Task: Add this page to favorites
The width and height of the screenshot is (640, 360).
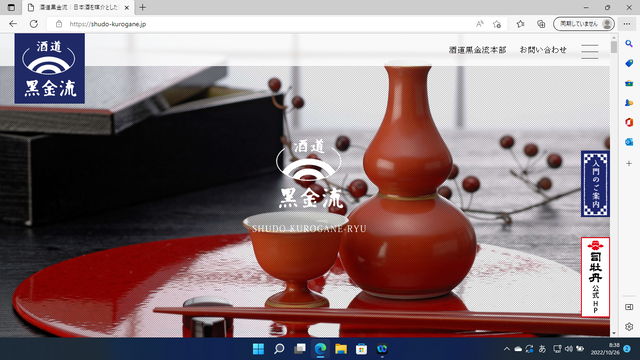Action: click(497, 24)
